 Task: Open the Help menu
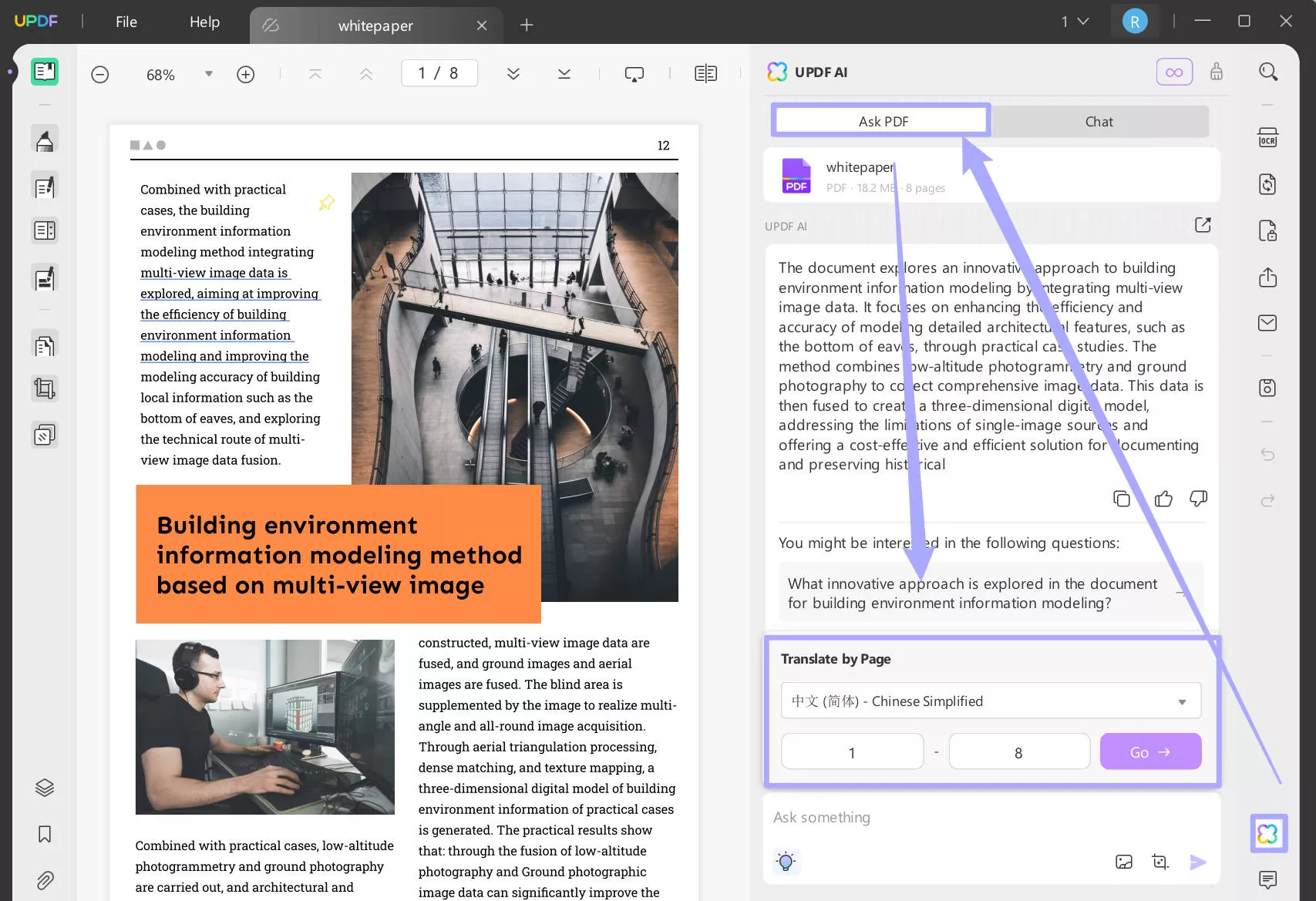(x=204, y=22)
